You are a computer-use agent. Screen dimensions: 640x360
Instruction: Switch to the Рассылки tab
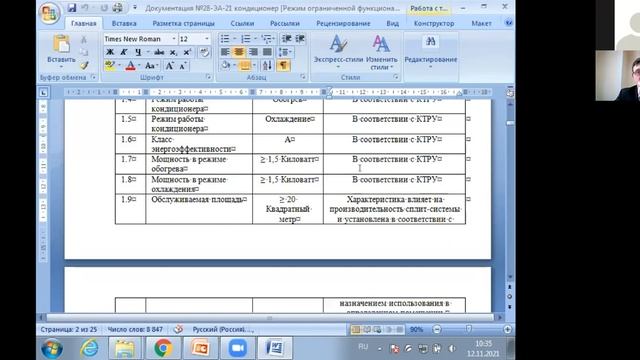(284, 23)
